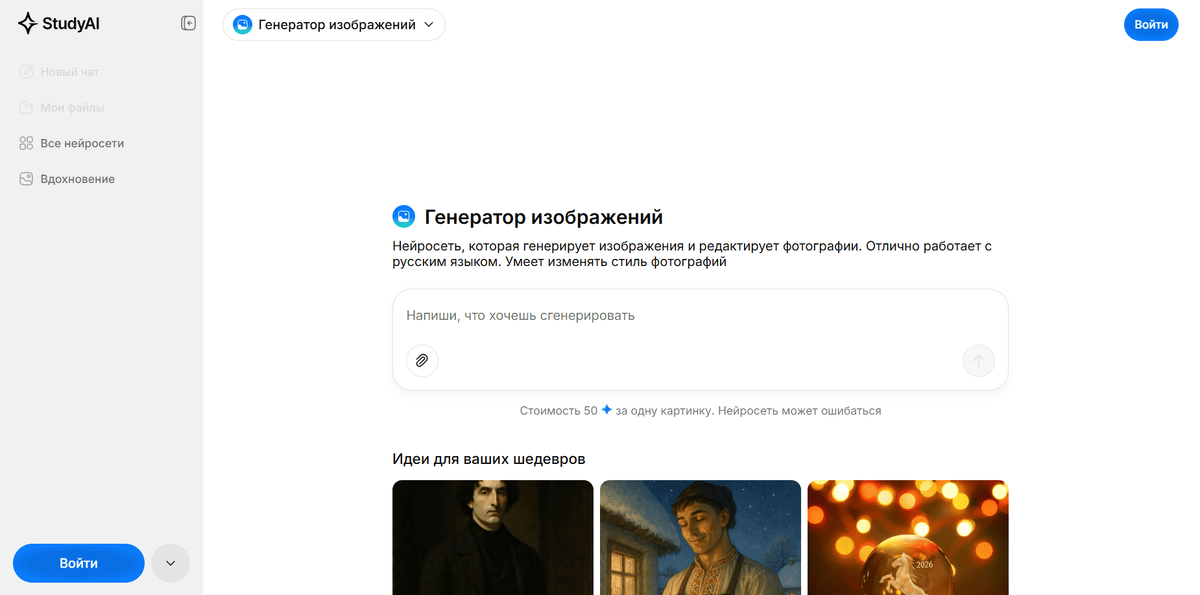1200x595 pixels.
Task: Attach a file using the paperclip
Action: coord(421,361)
